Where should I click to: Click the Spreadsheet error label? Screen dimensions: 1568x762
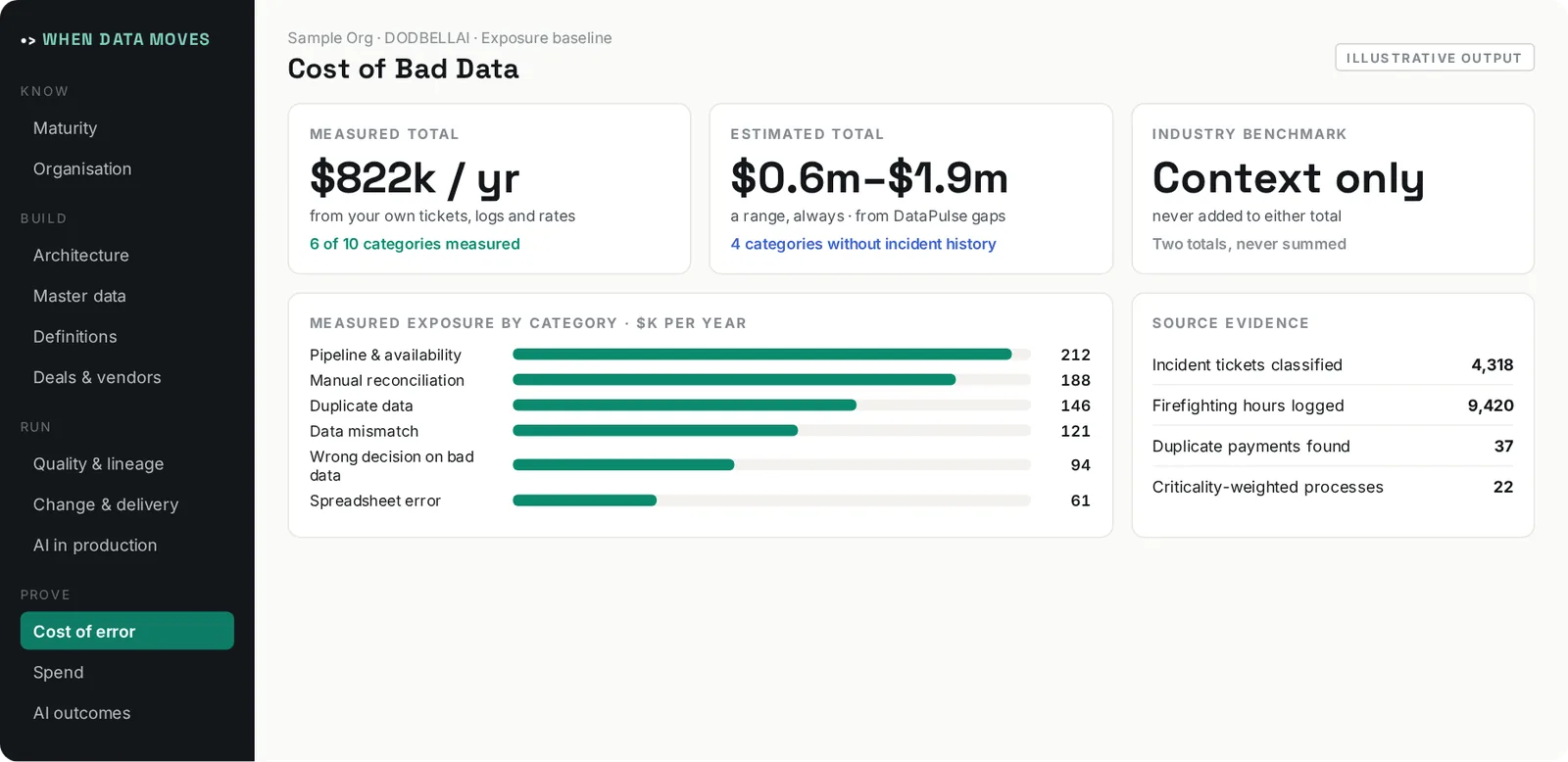375,500
